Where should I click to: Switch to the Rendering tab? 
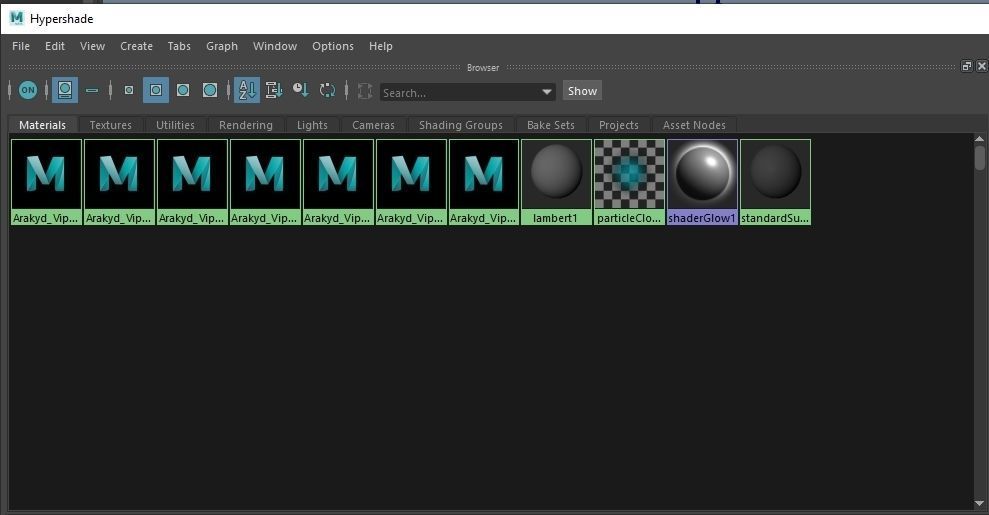click(246, 125)
